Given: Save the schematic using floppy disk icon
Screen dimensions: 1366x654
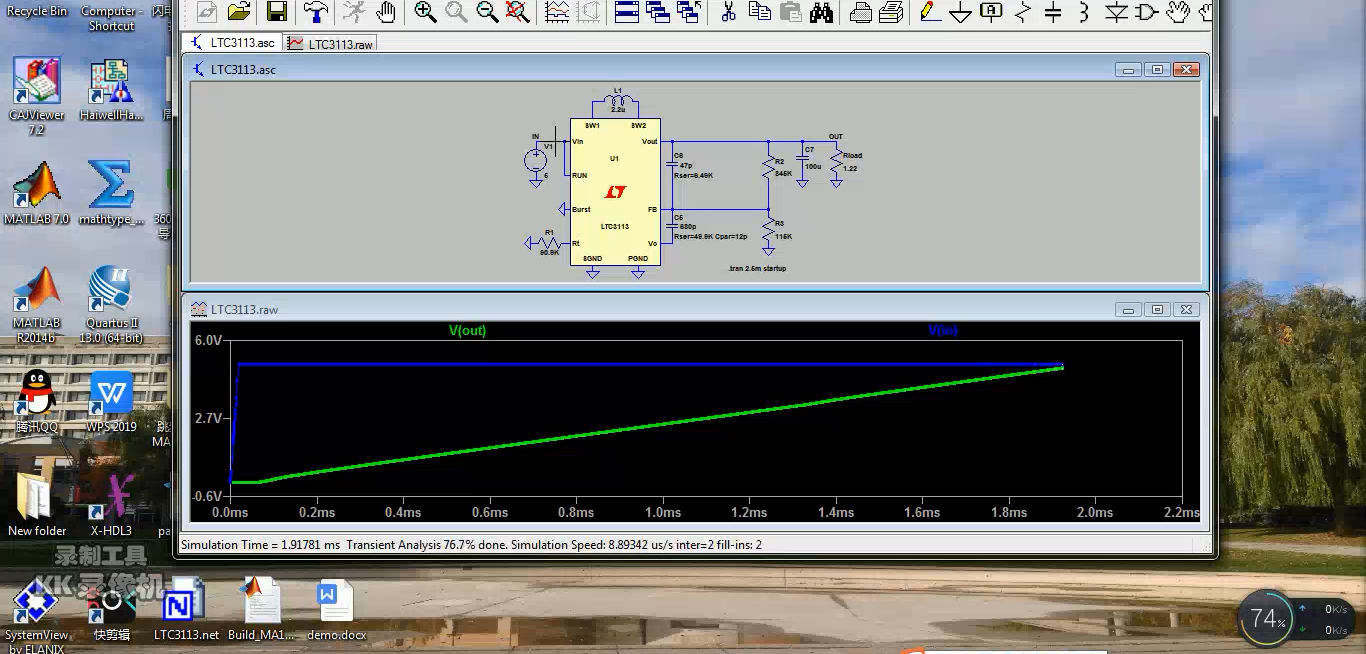Looking at the screenshot, I should click(277, 12).
